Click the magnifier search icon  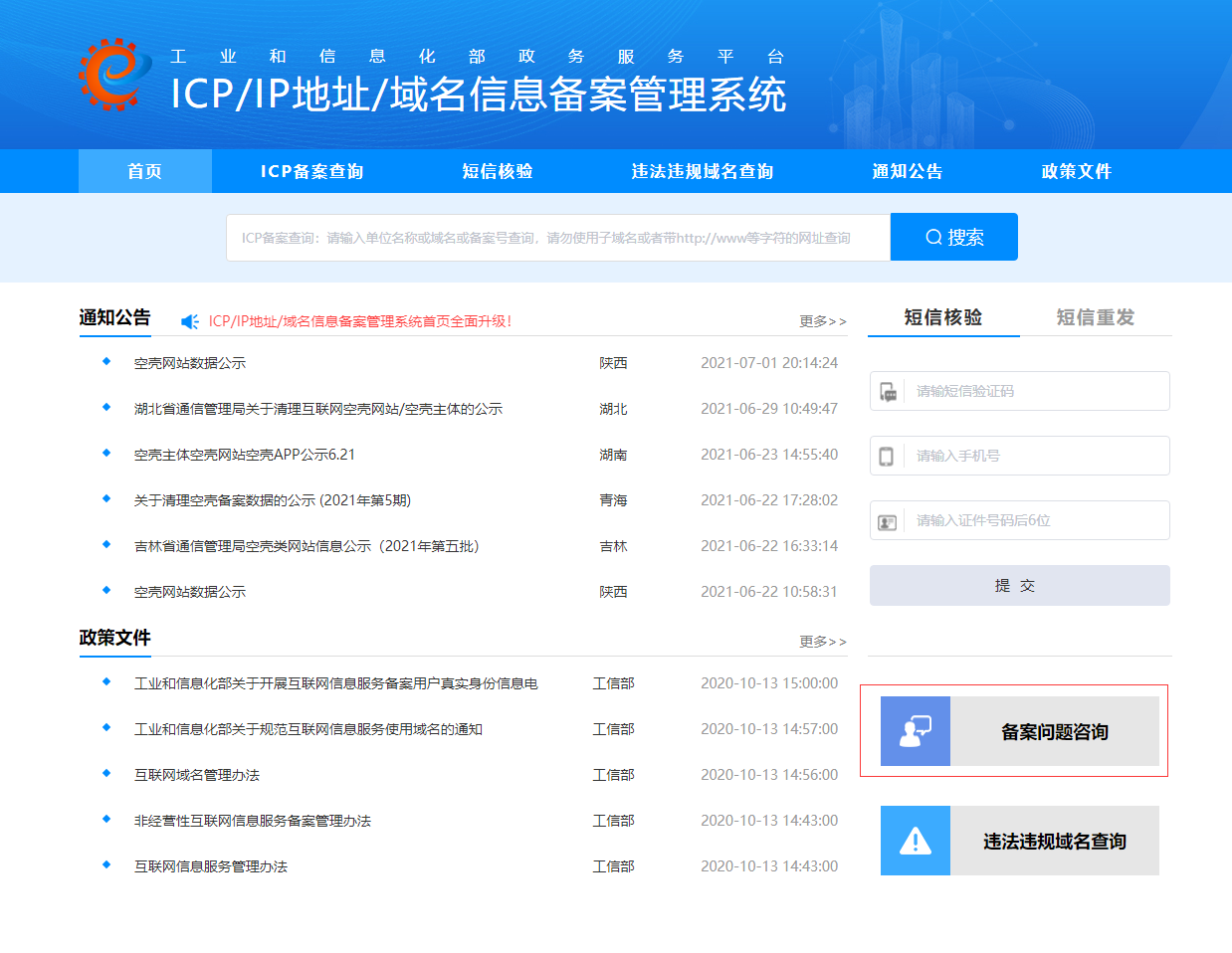[x=932, y=237]
